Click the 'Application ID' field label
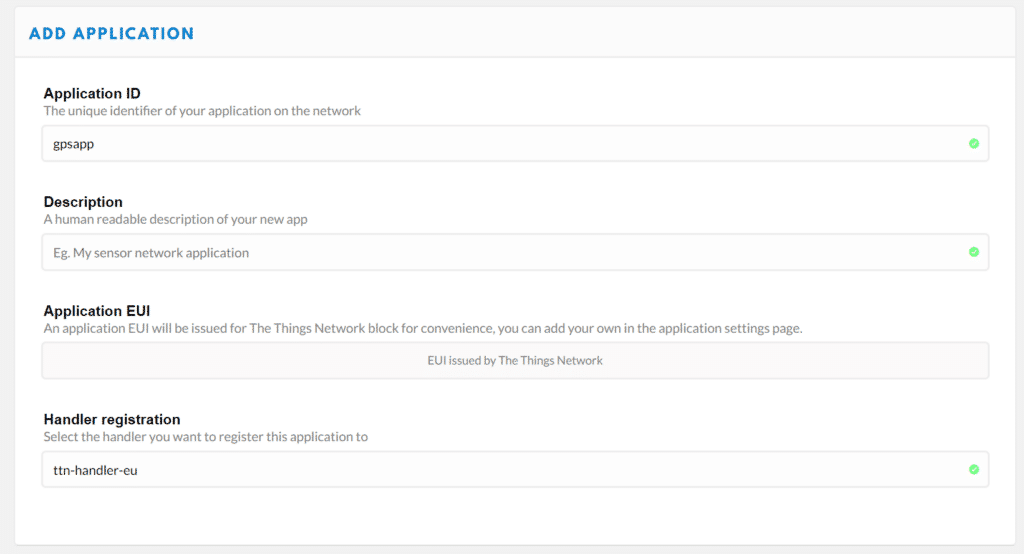1024x554 pixels. tap(92, 93)
